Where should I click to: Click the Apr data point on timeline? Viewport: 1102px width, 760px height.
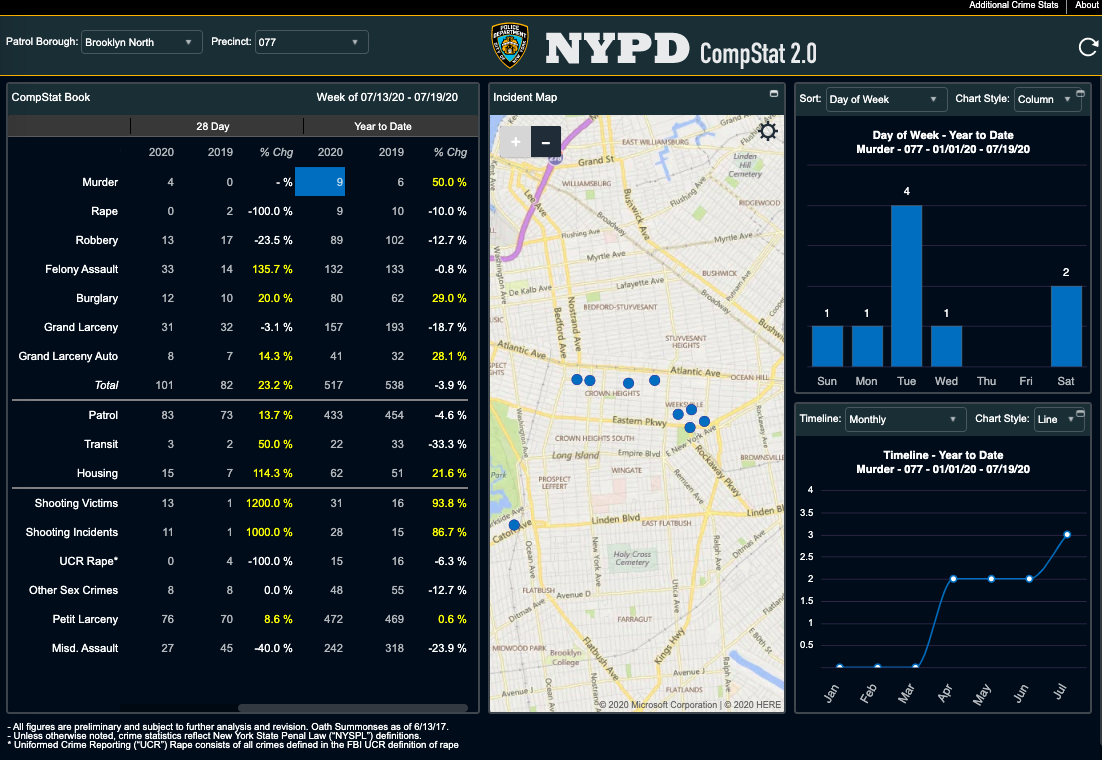[953, 579]
